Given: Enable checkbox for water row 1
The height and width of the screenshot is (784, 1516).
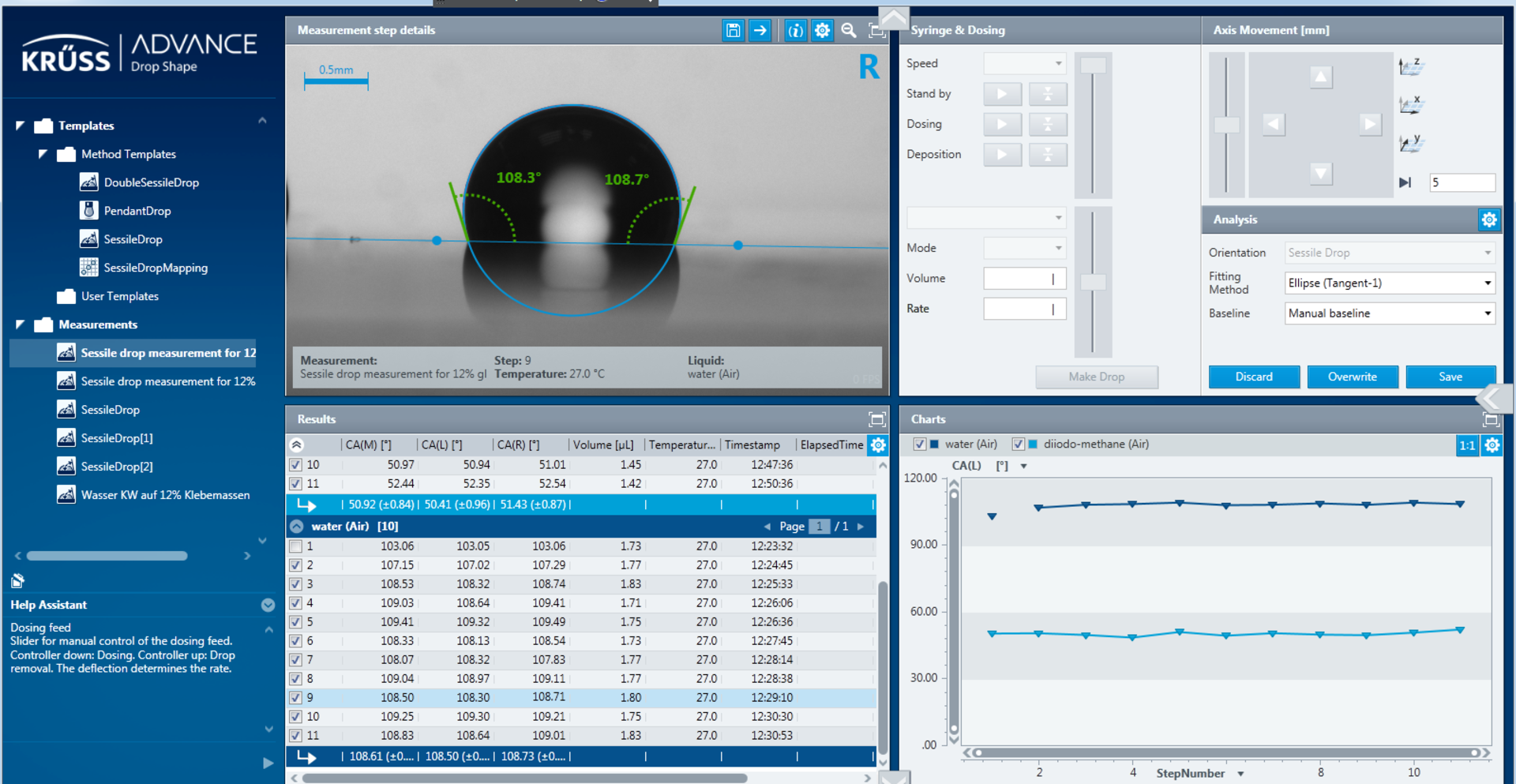Looking at the screenshot, I should (x=296, y=546).
